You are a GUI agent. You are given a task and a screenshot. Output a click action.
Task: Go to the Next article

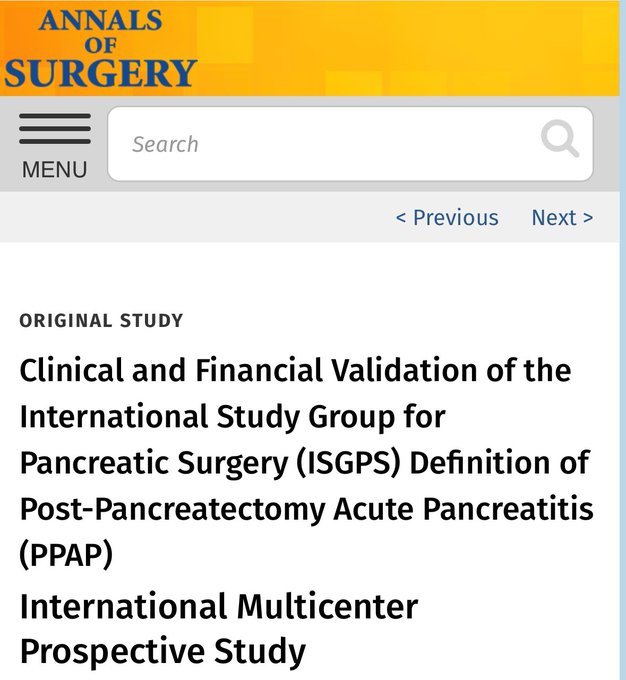pyautogui.click(x=562, y=218)
